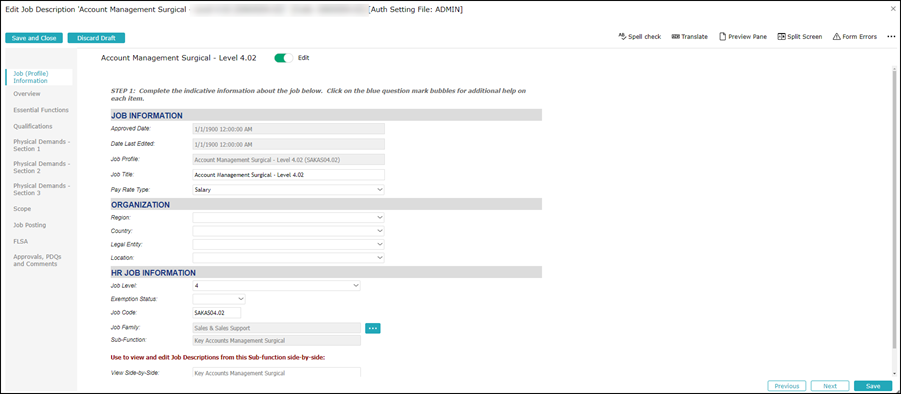Open the Translate tool
Screen dimensions: 901x394
[x=690, y=37]
